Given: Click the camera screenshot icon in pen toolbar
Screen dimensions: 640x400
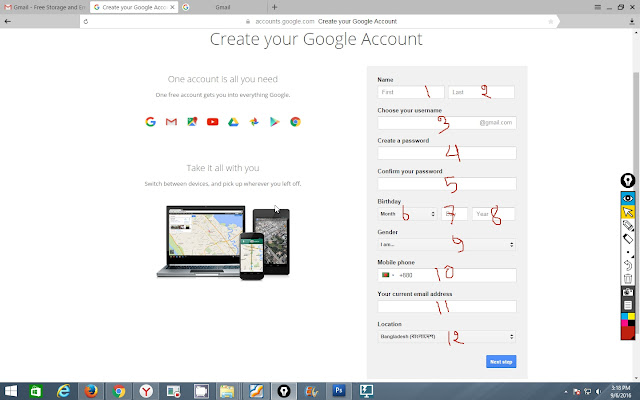Looking at the screenshot, I should click(x=627, y=292).
